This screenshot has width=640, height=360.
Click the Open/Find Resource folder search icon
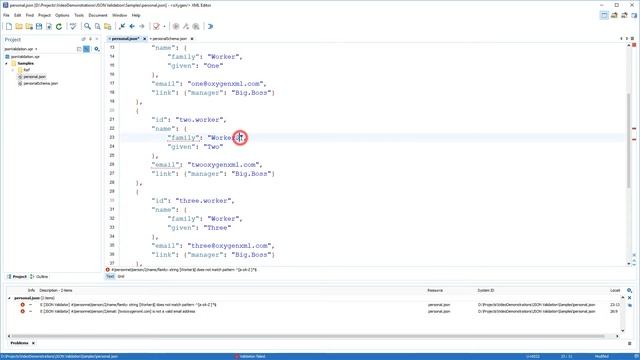(108, 27)
